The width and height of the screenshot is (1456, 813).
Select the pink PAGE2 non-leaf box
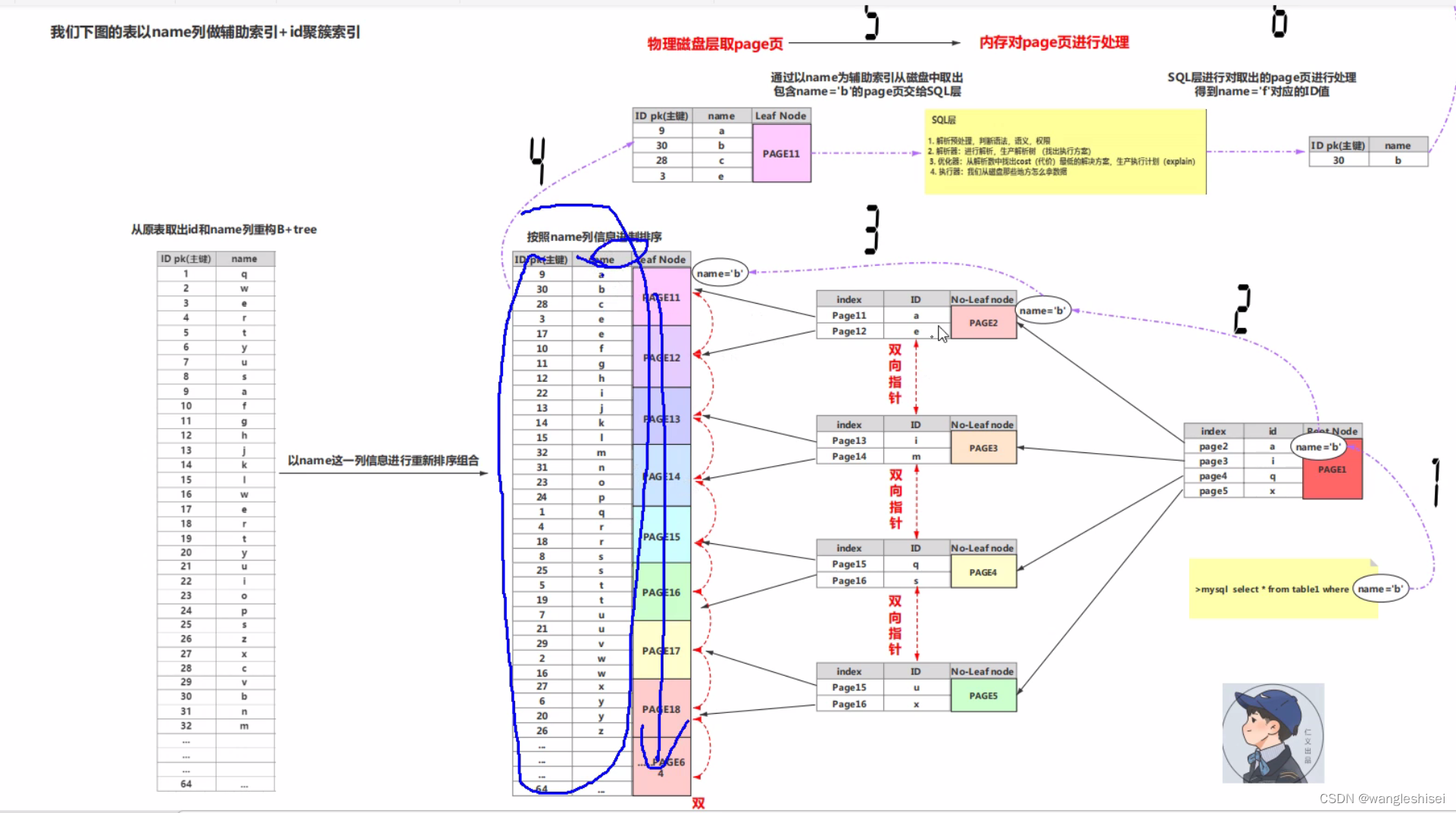pos(983,323)
